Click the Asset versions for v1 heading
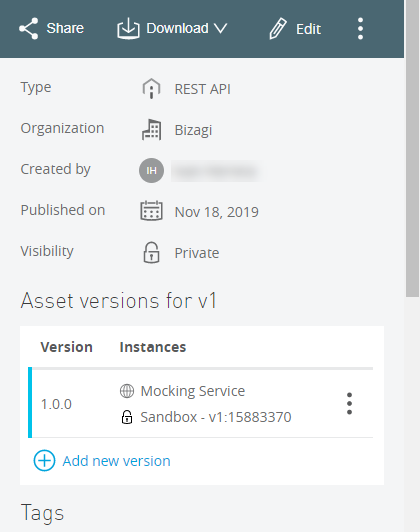This screenshot has height=532, width=420. 119,301
